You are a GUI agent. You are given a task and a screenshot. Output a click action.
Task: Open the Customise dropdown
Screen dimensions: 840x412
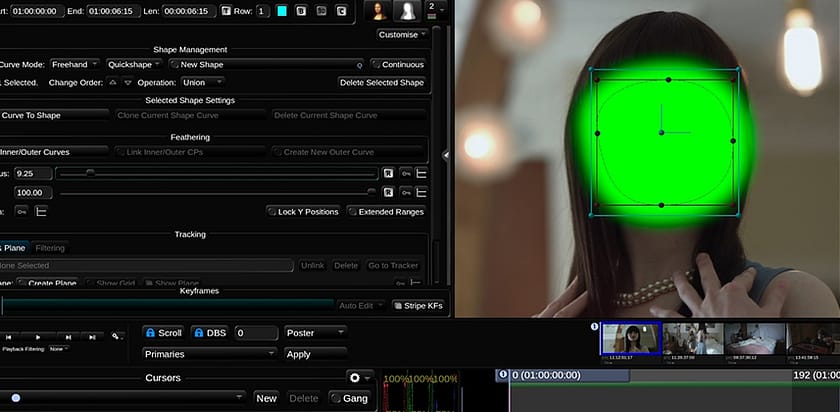pos(402,34)
